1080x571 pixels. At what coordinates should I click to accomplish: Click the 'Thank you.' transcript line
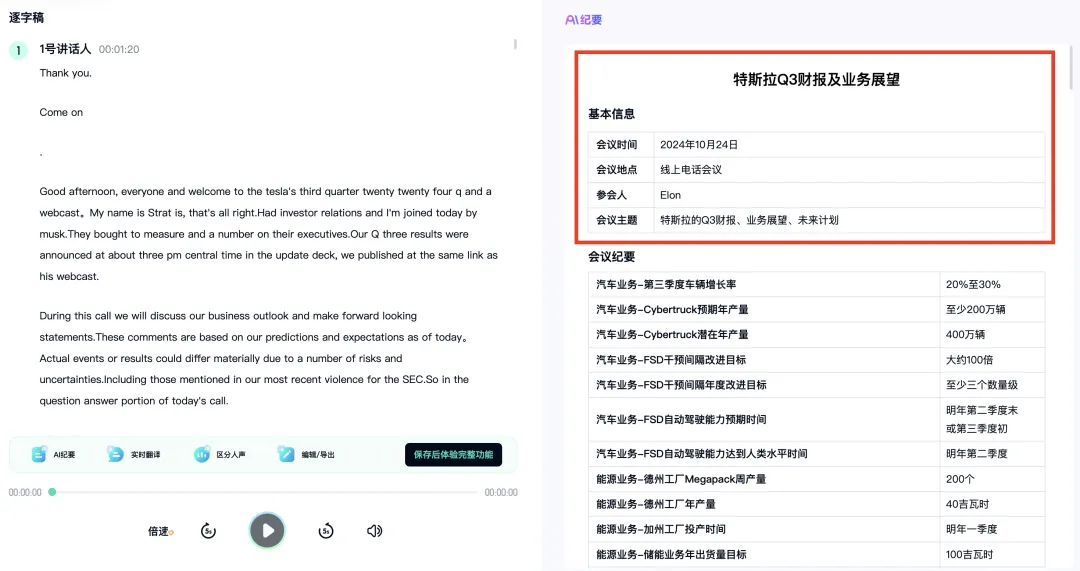click(65, 73)
